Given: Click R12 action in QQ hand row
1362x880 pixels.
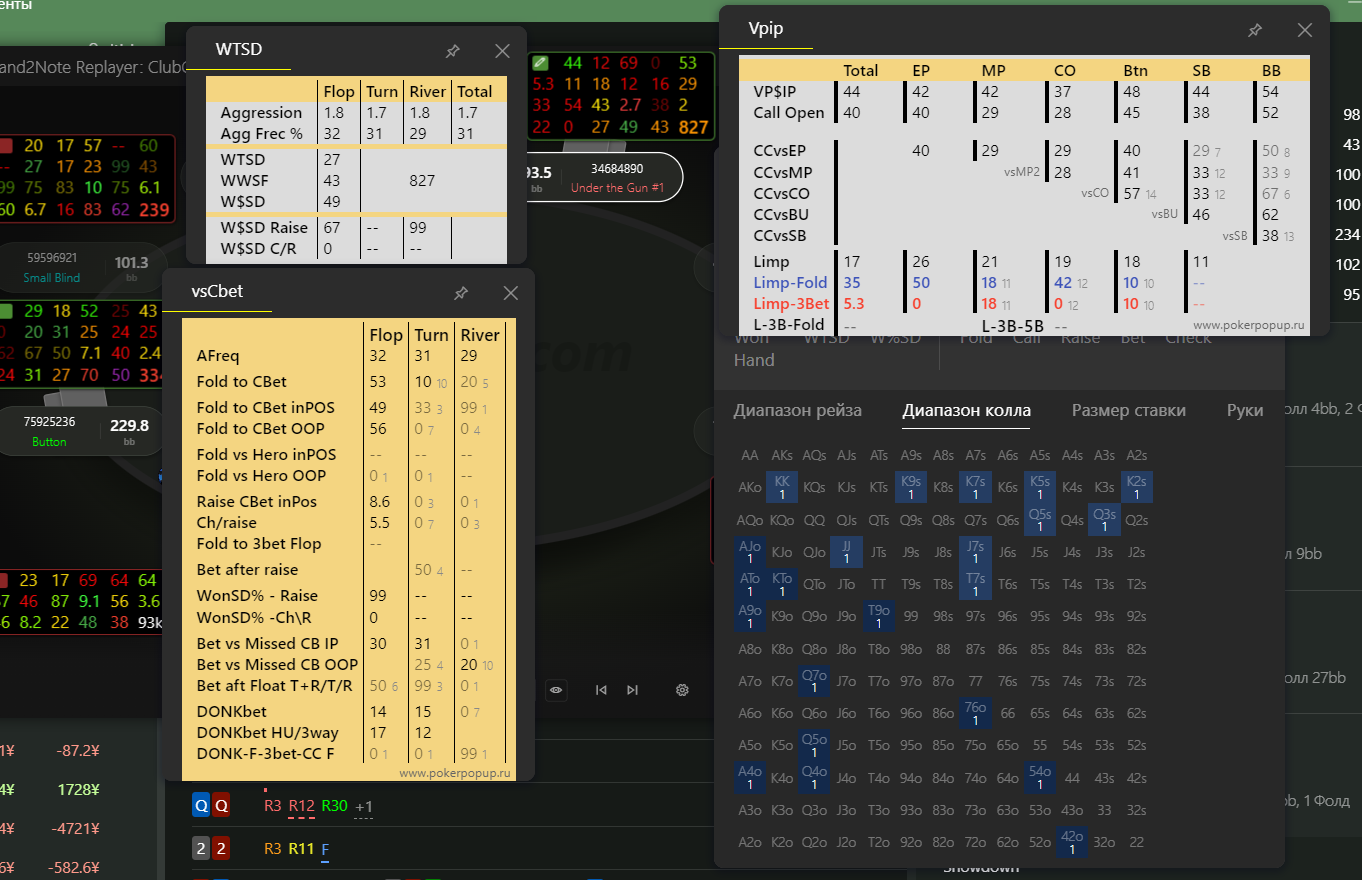Looking at the screenshot, I should pyautogui.click(x=302, y=806).
